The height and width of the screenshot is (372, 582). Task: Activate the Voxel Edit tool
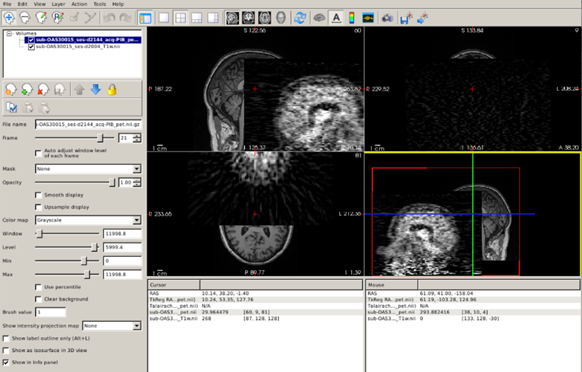pos(41,17)
